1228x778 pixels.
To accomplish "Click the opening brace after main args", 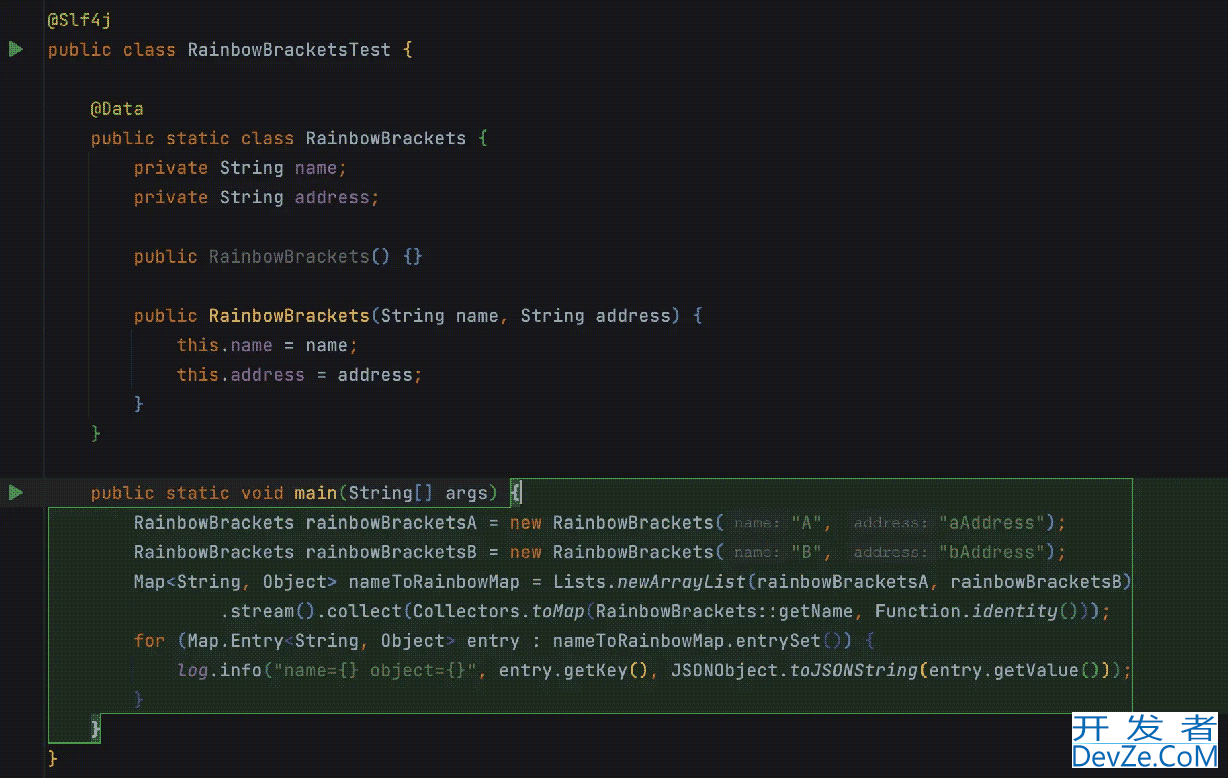I will 515,493.
